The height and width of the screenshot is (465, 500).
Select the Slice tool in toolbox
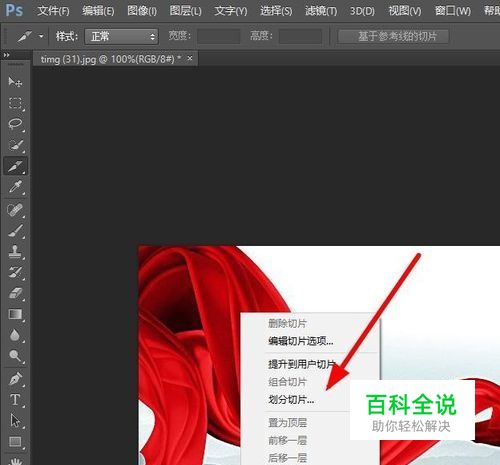[x=15, y=166]
